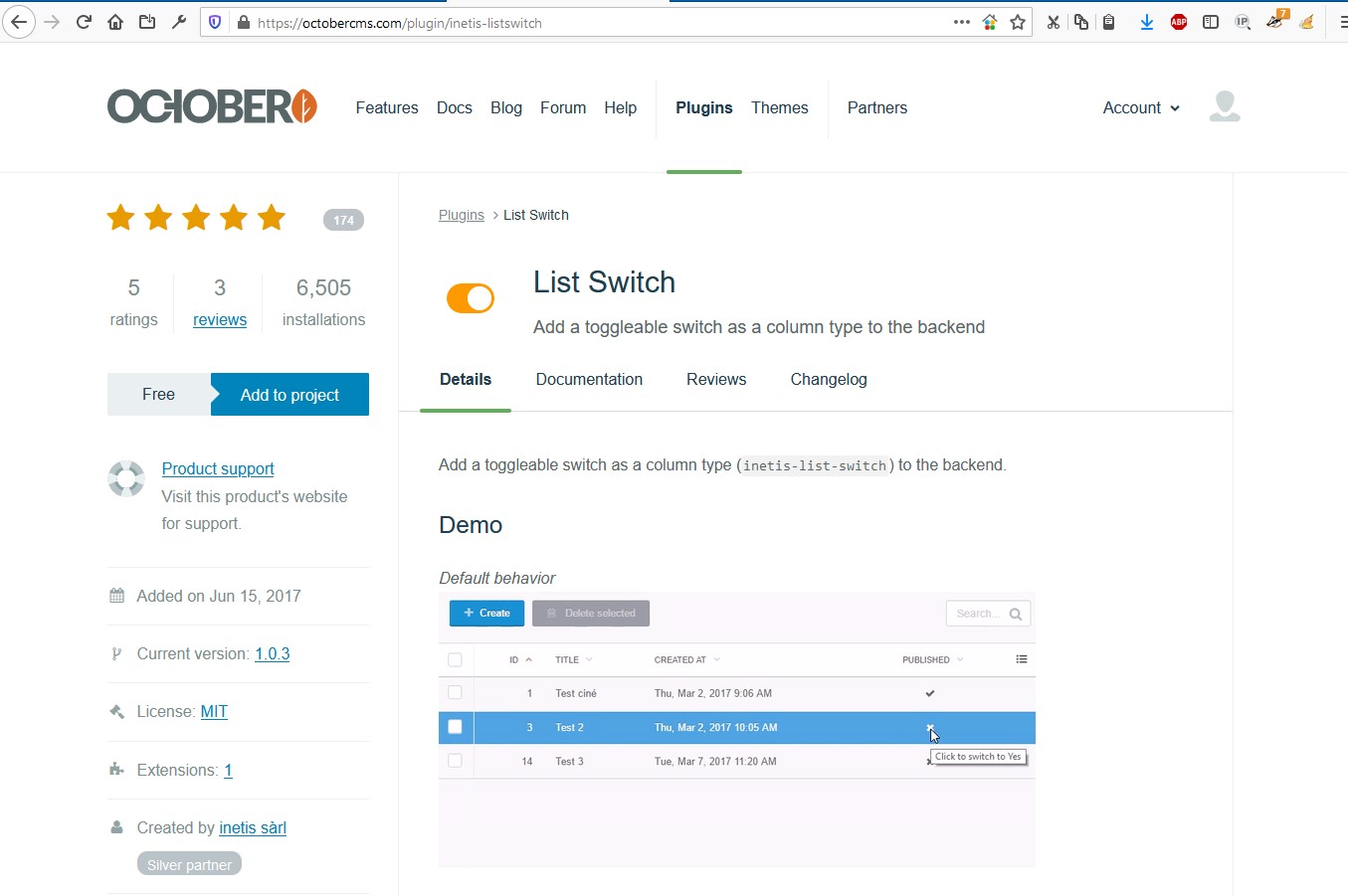Click the October CMS logo

pyautogui.click(x=212, y=106)
